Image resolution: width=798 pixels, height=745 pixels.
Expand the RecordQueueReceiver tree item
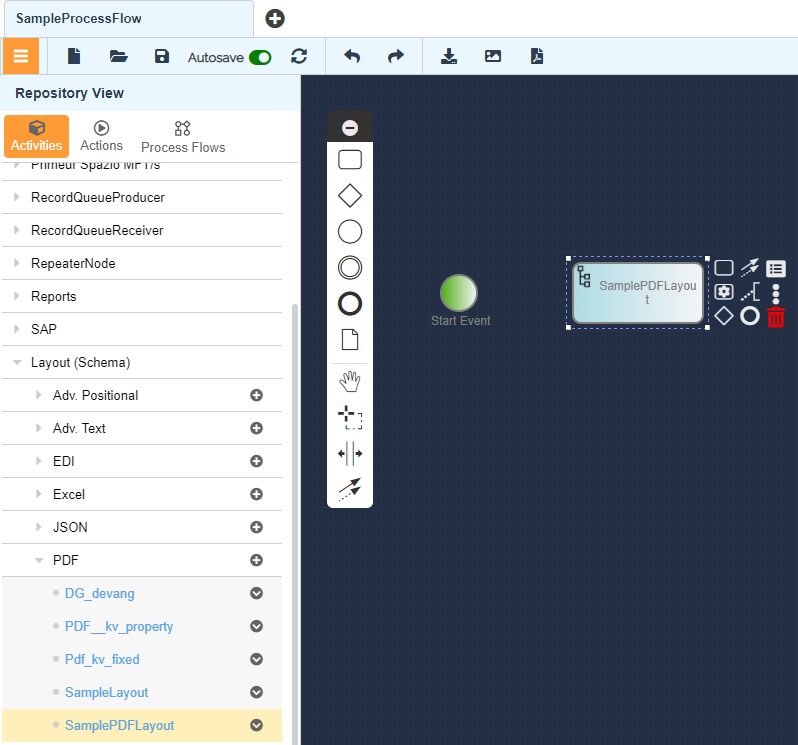17,230
